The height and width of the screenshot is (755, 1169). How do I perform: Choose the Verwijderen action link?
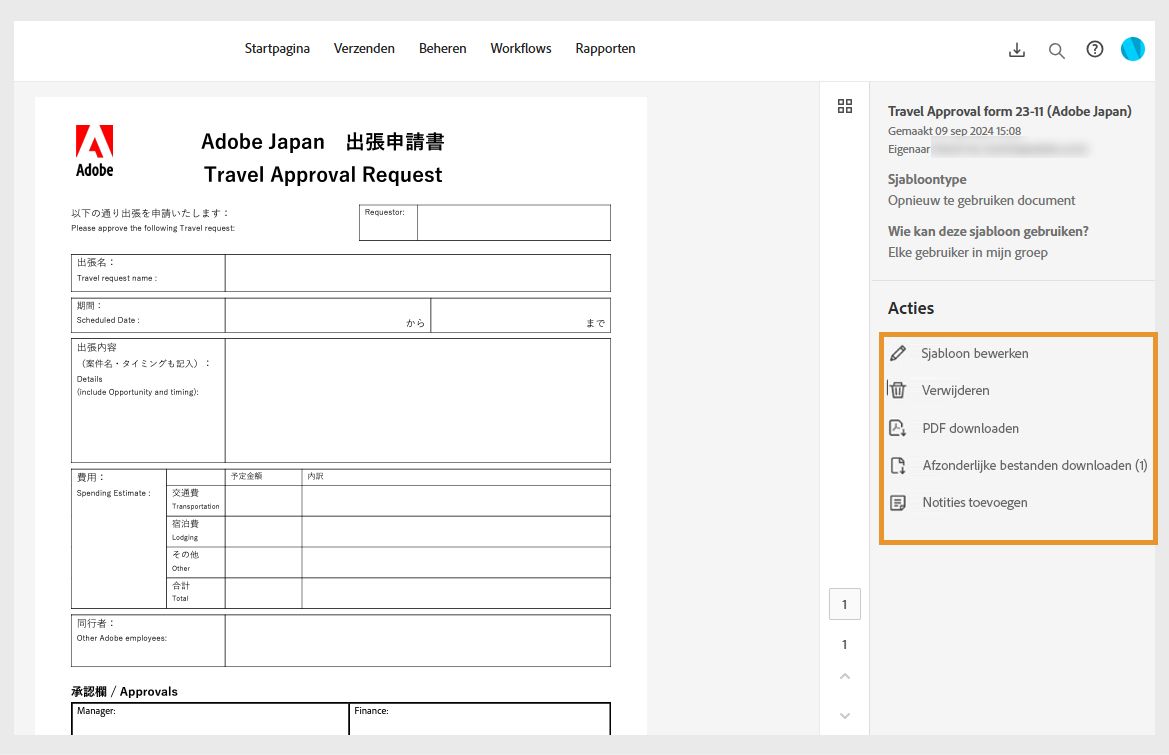955,390
